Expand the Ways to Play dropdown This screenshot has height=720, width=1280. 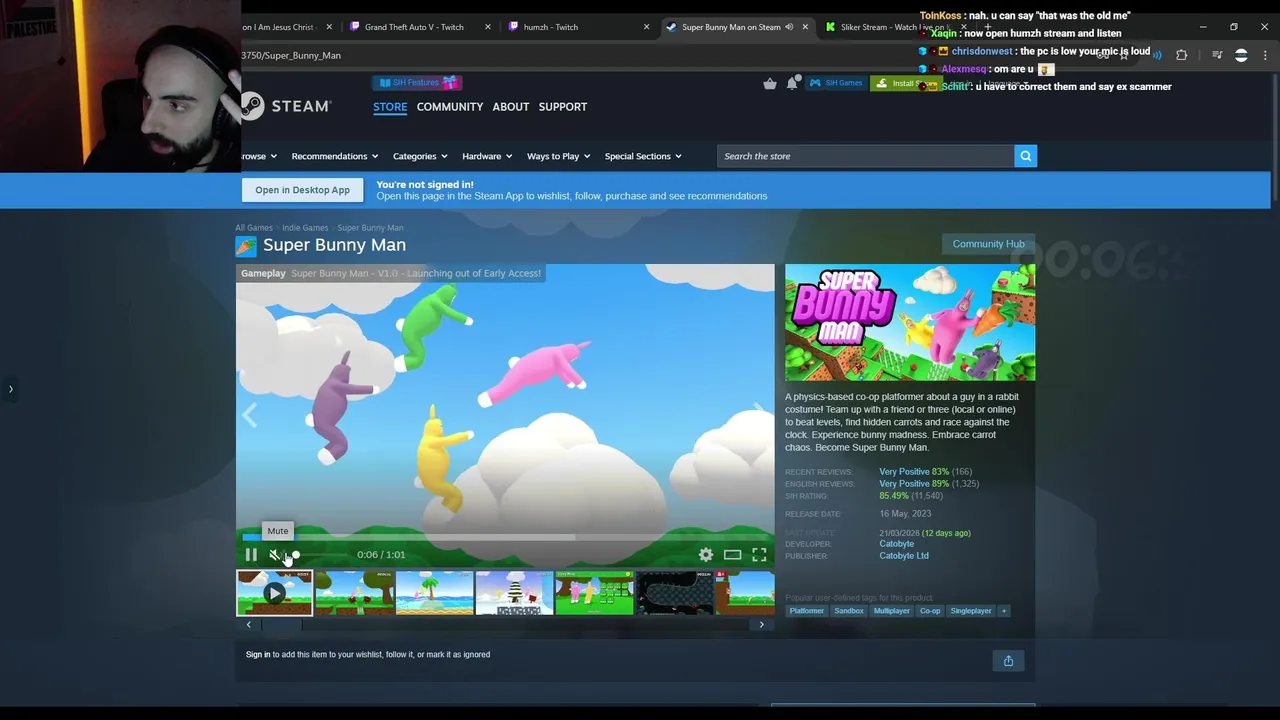coord(558,156)
